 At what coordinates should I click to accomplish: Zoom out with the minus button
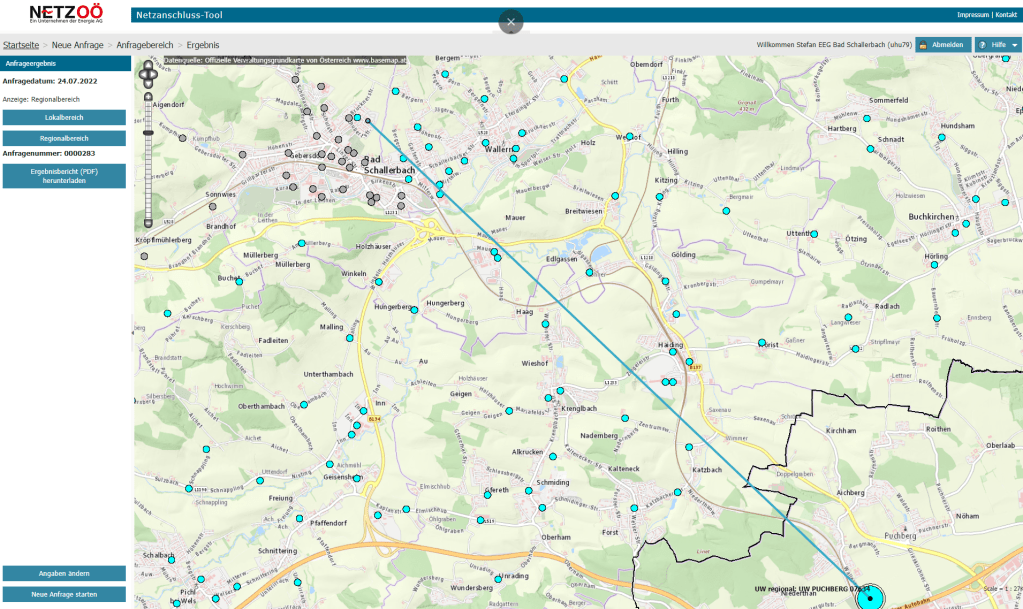point(149,223)
